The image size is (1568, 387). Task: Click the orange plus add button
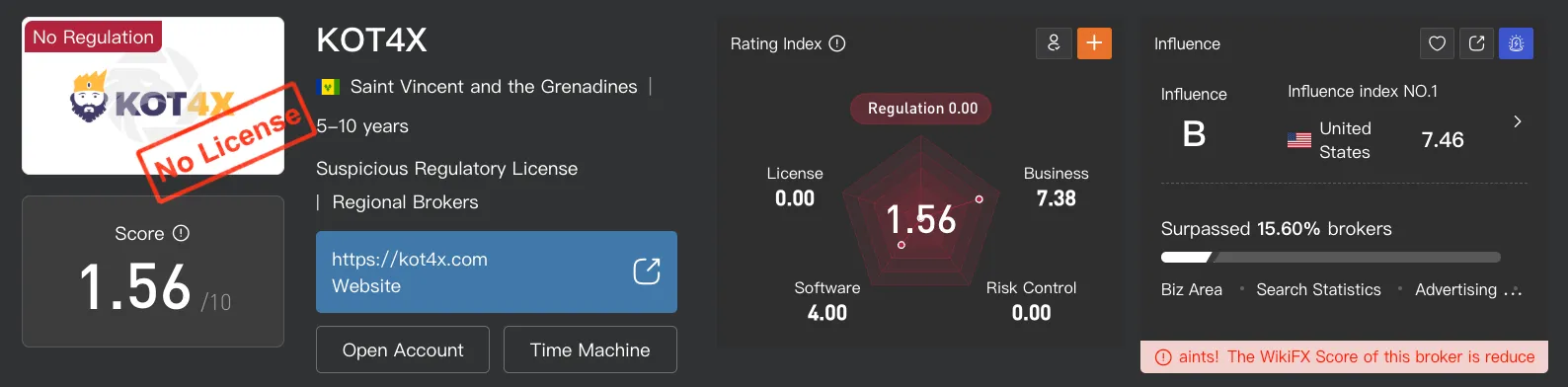(x=1094, y=43)
